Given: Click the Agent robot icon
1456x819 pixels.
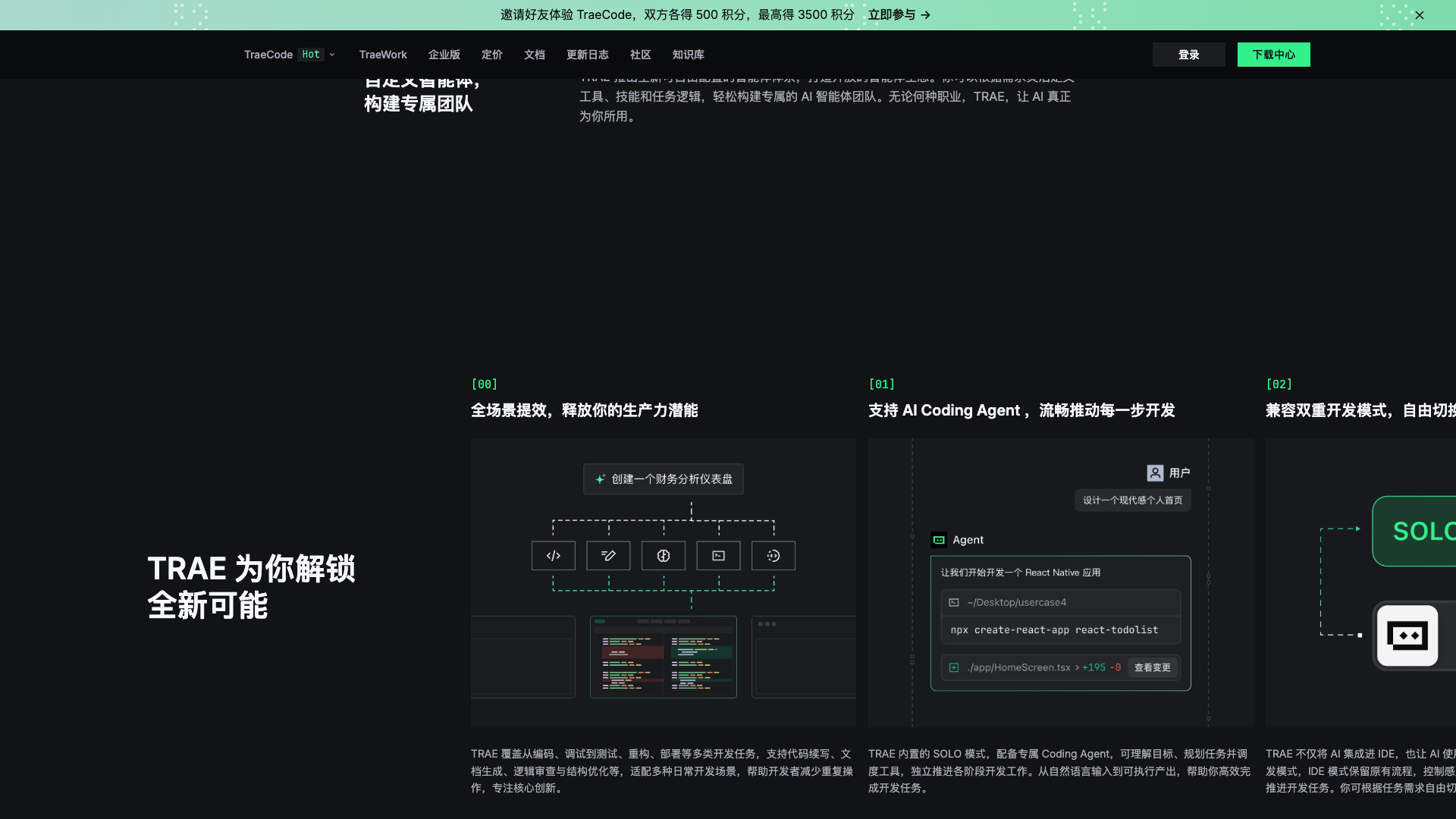Looking at the screenshot, I should click(x=939, y=540).
